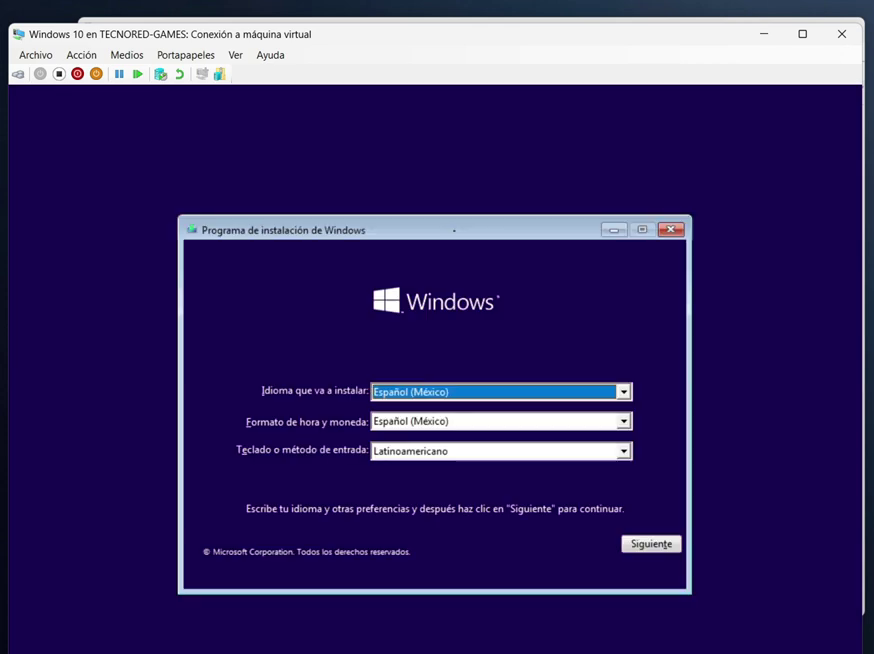
Task: Click the Windows logo in setup dialog
Action: coord(436,301)
